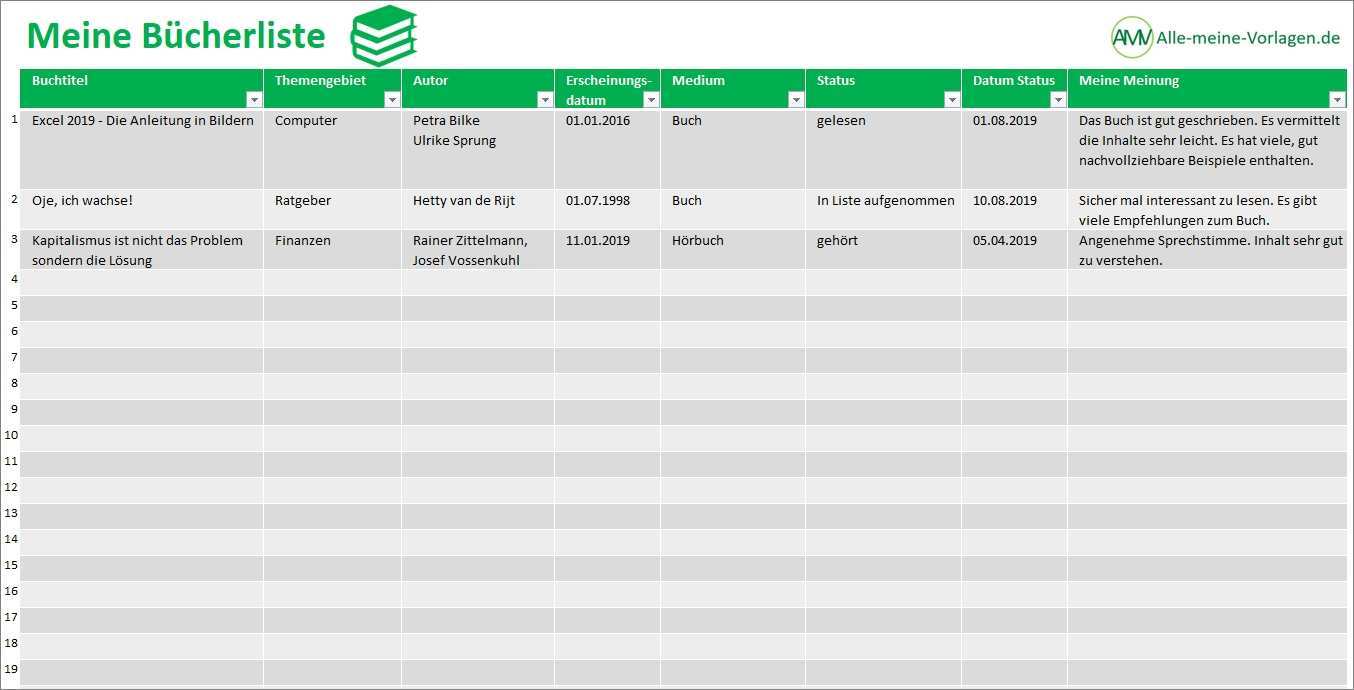Click the green stacked books icon

tap(383, 36)
